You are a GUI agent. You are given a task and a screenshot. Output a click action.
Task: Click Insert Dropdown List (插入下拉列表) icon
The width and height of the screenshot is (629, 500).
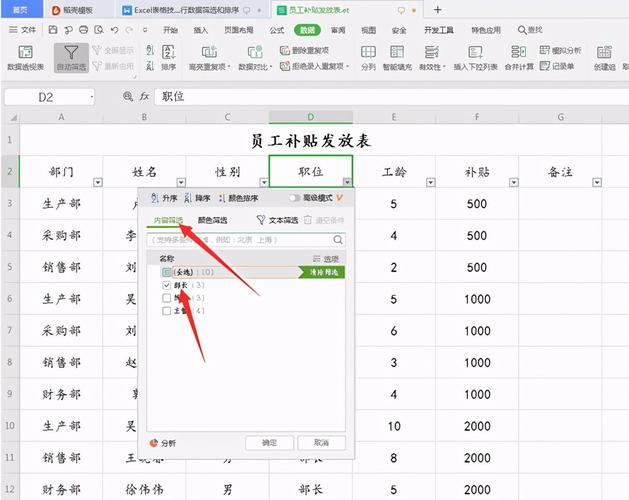click(x=475, y=58)
